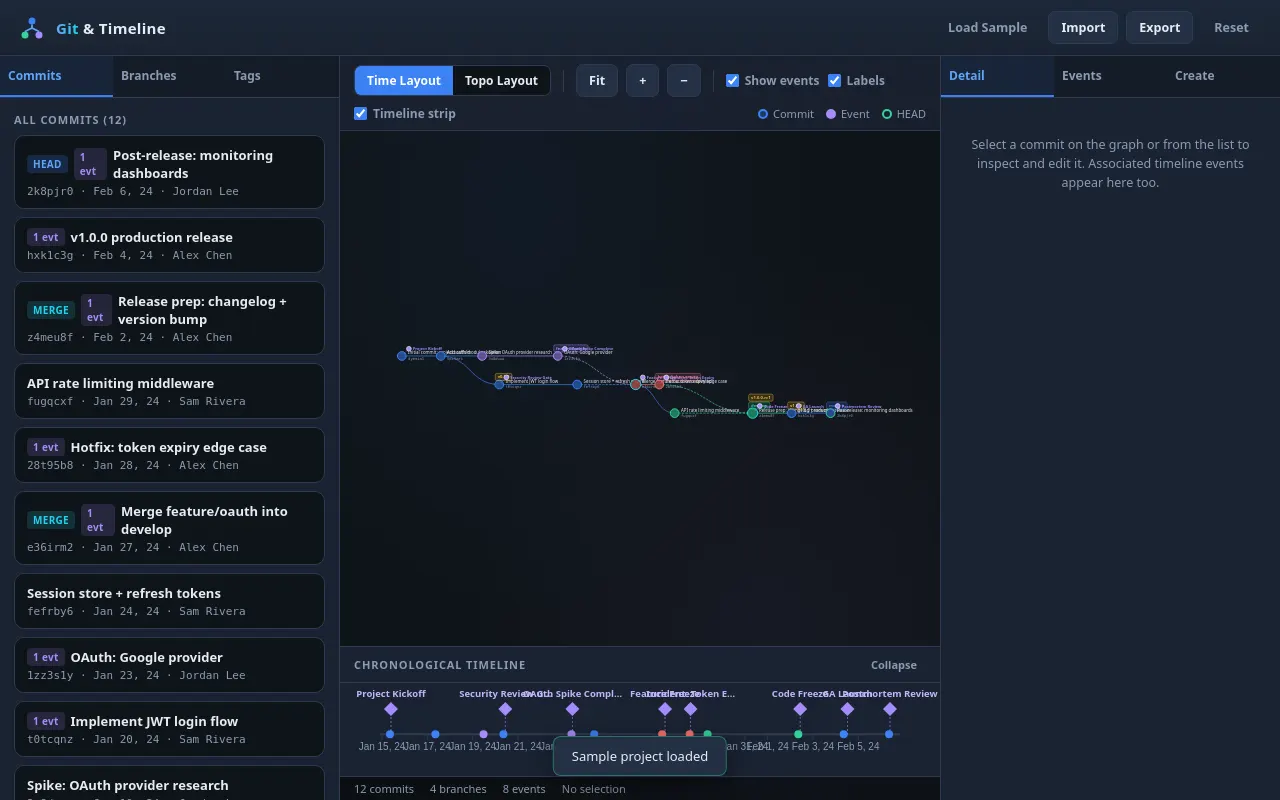Click the MERGE badge on Release prep commit
Screen dimensions: 1280x800
coord(51,310)
